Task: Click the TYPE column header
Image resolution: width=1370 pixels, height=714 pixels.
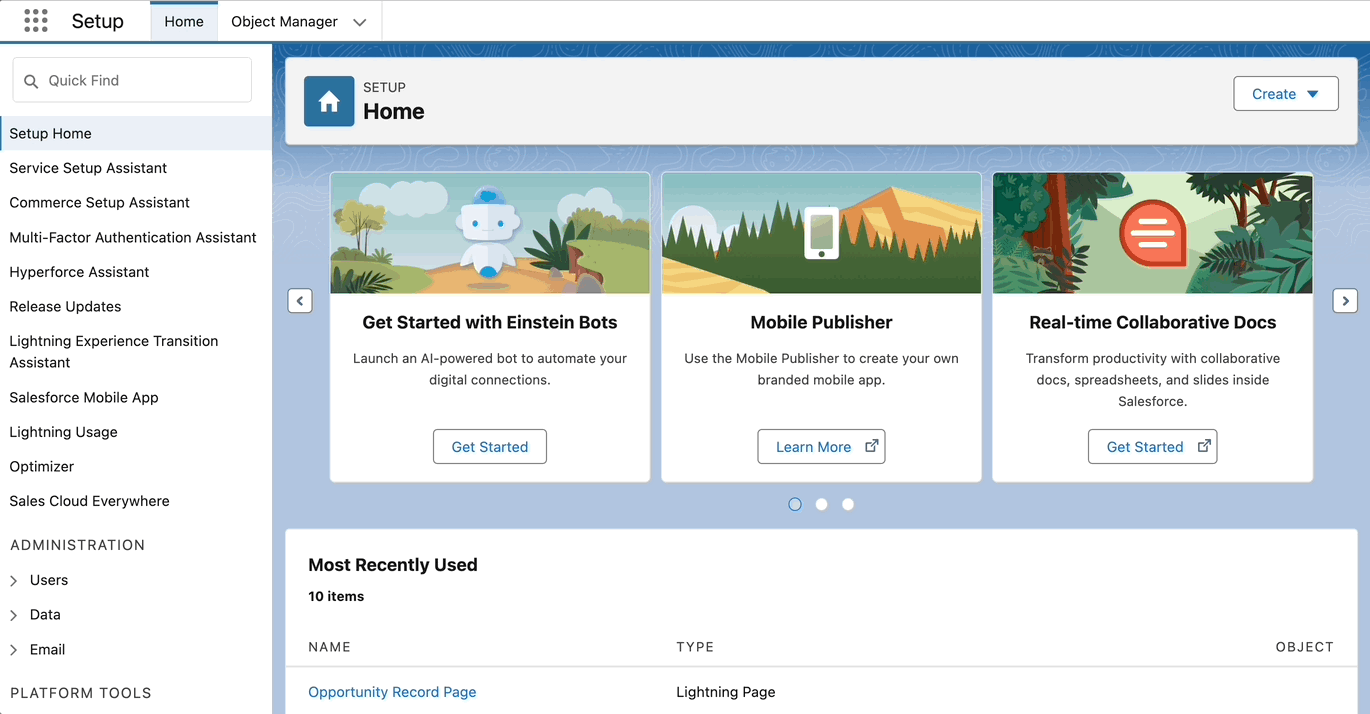Action: point(695,647)
